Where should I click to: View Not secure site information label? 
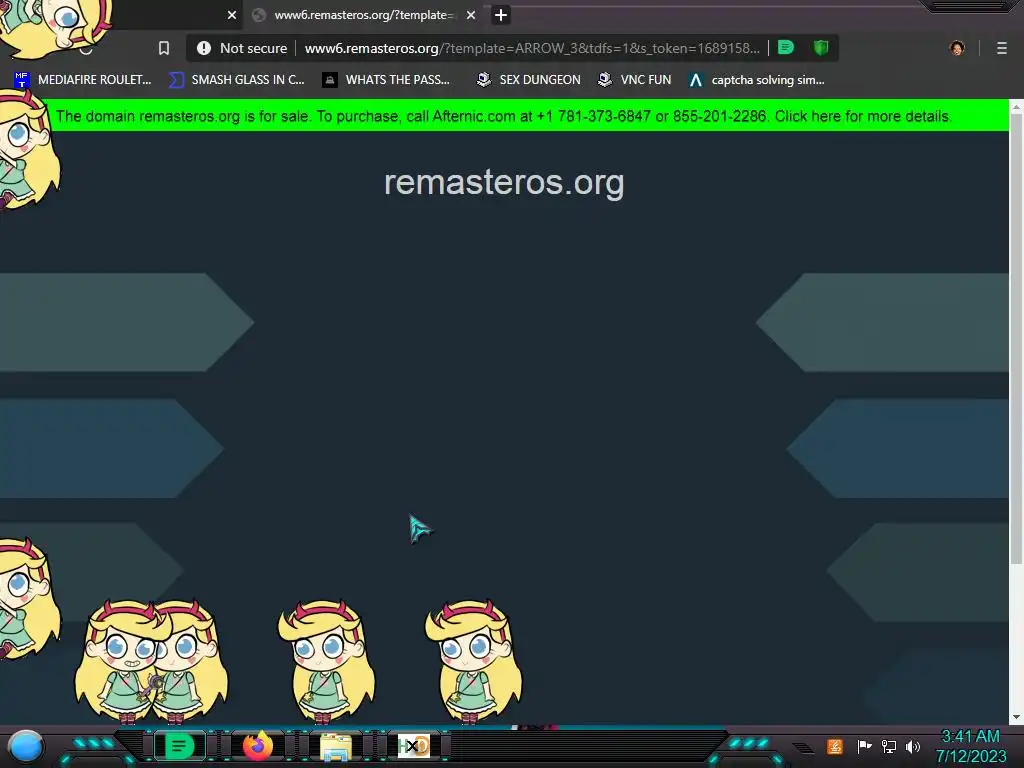pos(253,48)
